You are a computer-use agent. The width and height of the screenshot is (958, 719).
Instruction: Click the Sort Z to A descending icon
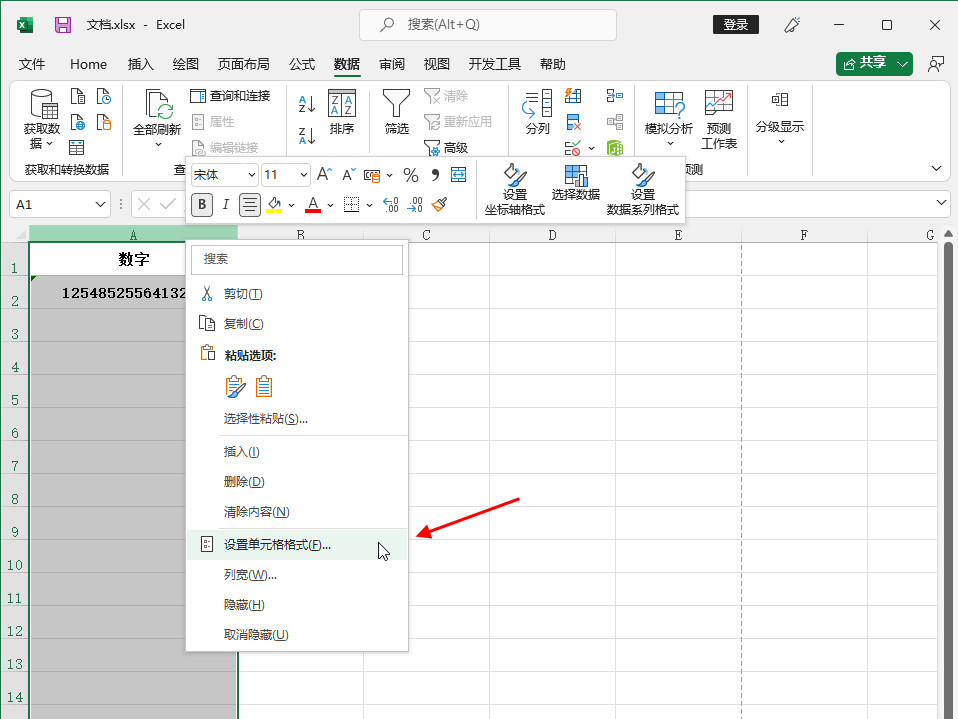pyautogui.click(x=307, y=136)
